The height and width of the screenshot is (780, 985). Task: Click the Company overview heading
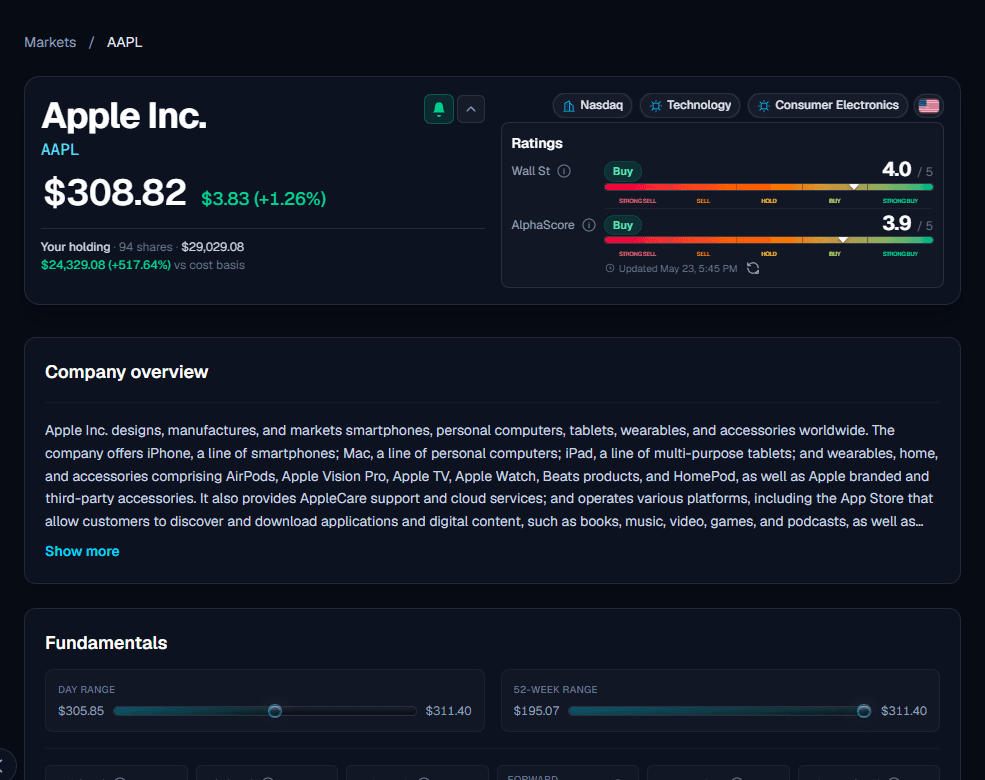coord(126,372)
